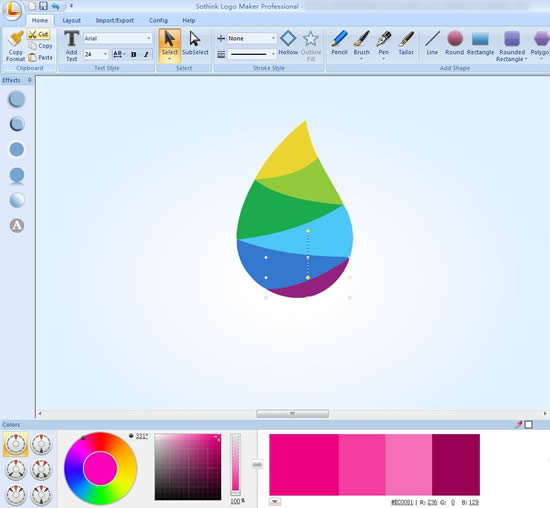
Task: Toggle Bold text formatting
Action: (x=134, y=54)
